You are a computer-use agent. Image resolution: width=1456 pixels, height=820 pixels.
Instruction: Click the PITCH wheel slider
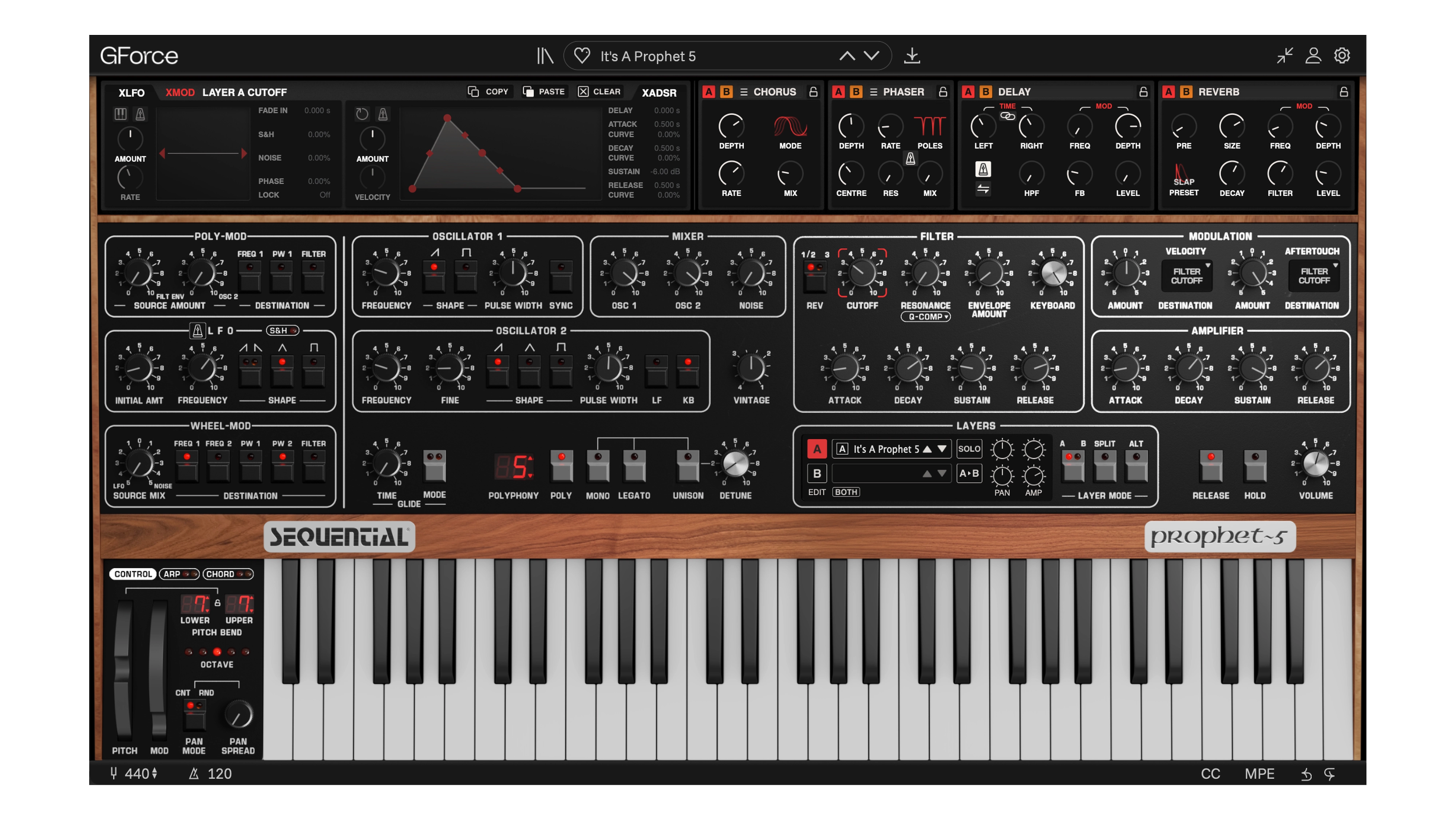[x=123, y=670]
